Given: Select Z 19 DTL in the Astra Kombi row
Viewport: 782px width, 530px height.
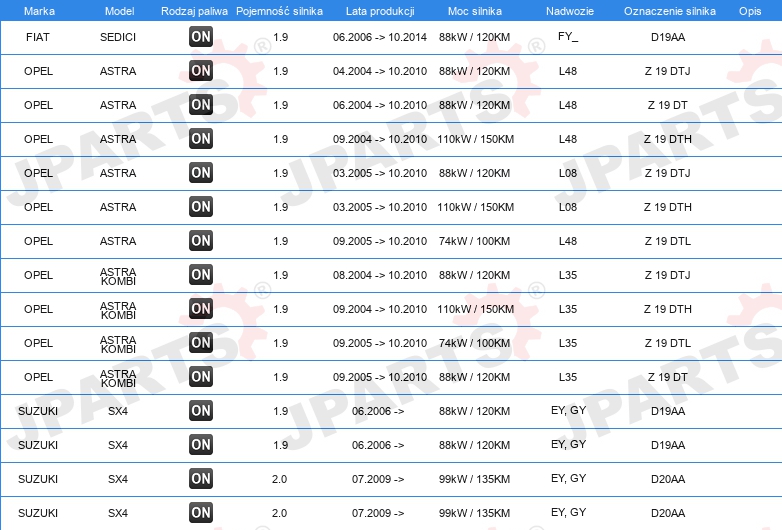Looking at the screenshot, I should coord(668,343).
